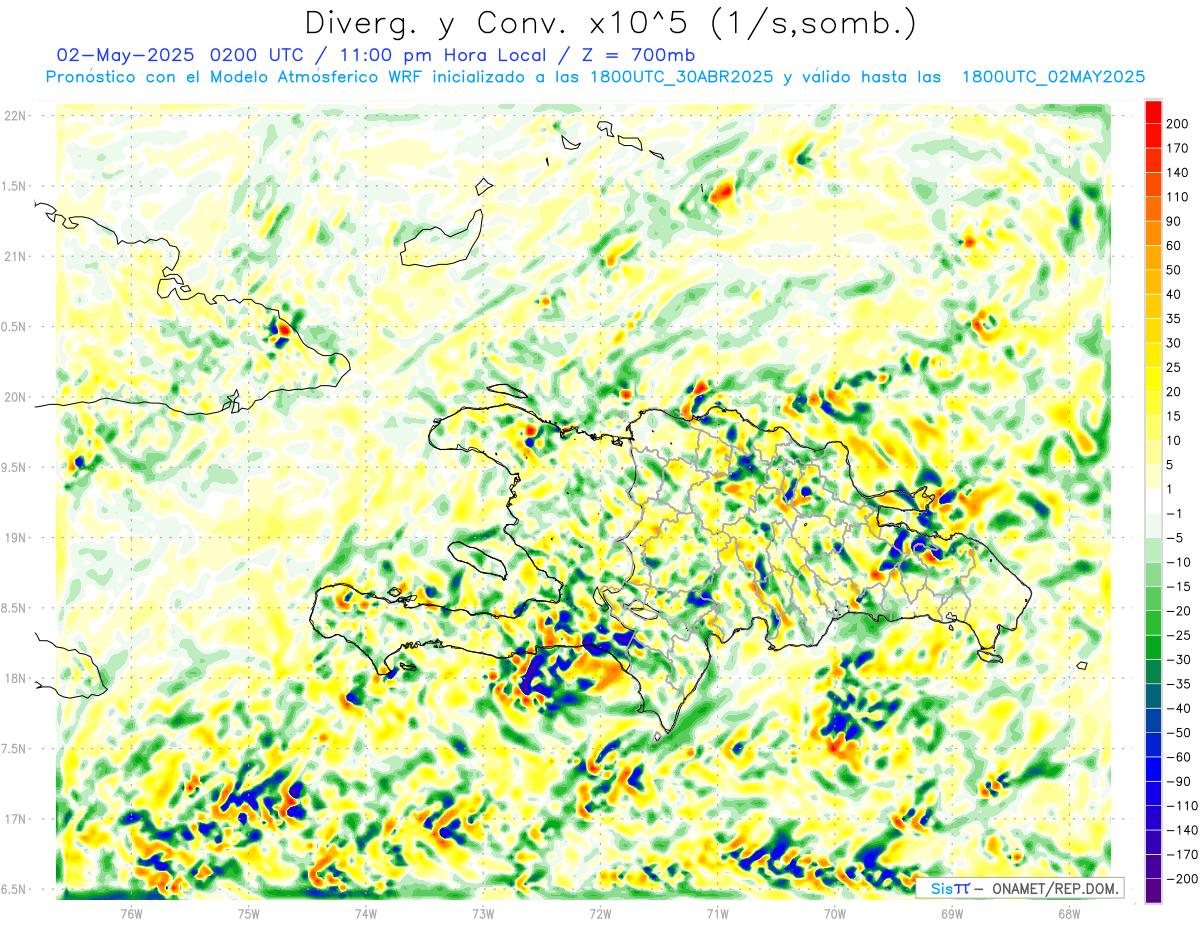Click the positive '90' color scale value

pyautogui.click(x=1174, y=221)
